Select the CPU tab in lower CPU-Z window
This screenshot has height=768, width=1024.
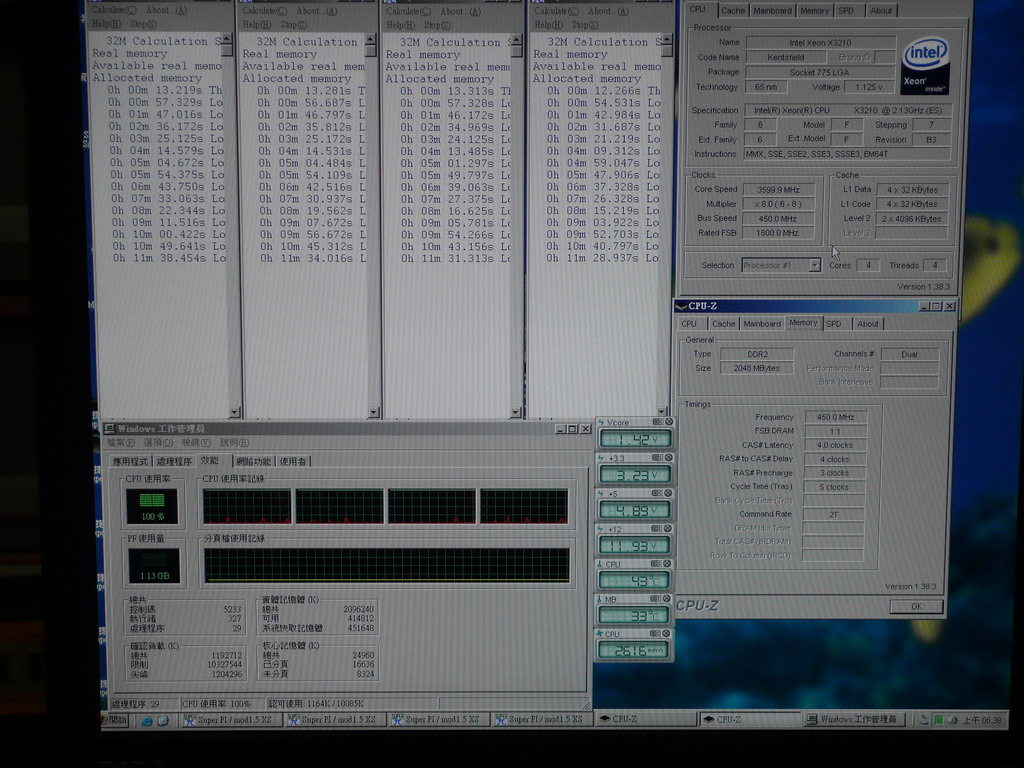click(689, 324)
